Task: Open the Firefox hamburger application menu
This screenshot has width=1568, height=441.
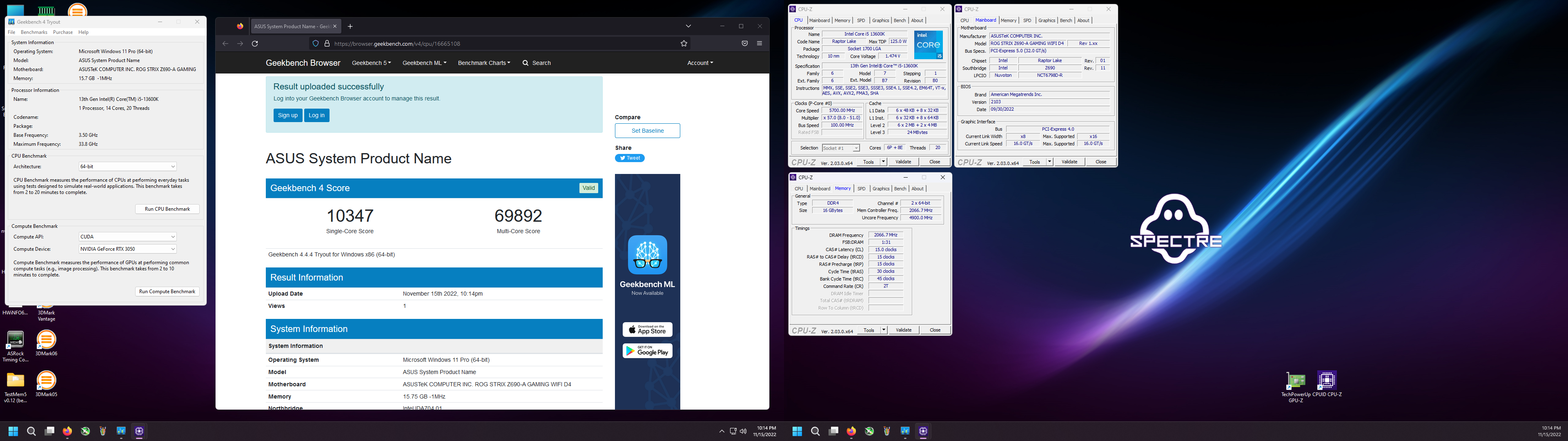Action: tap(759, 43)
